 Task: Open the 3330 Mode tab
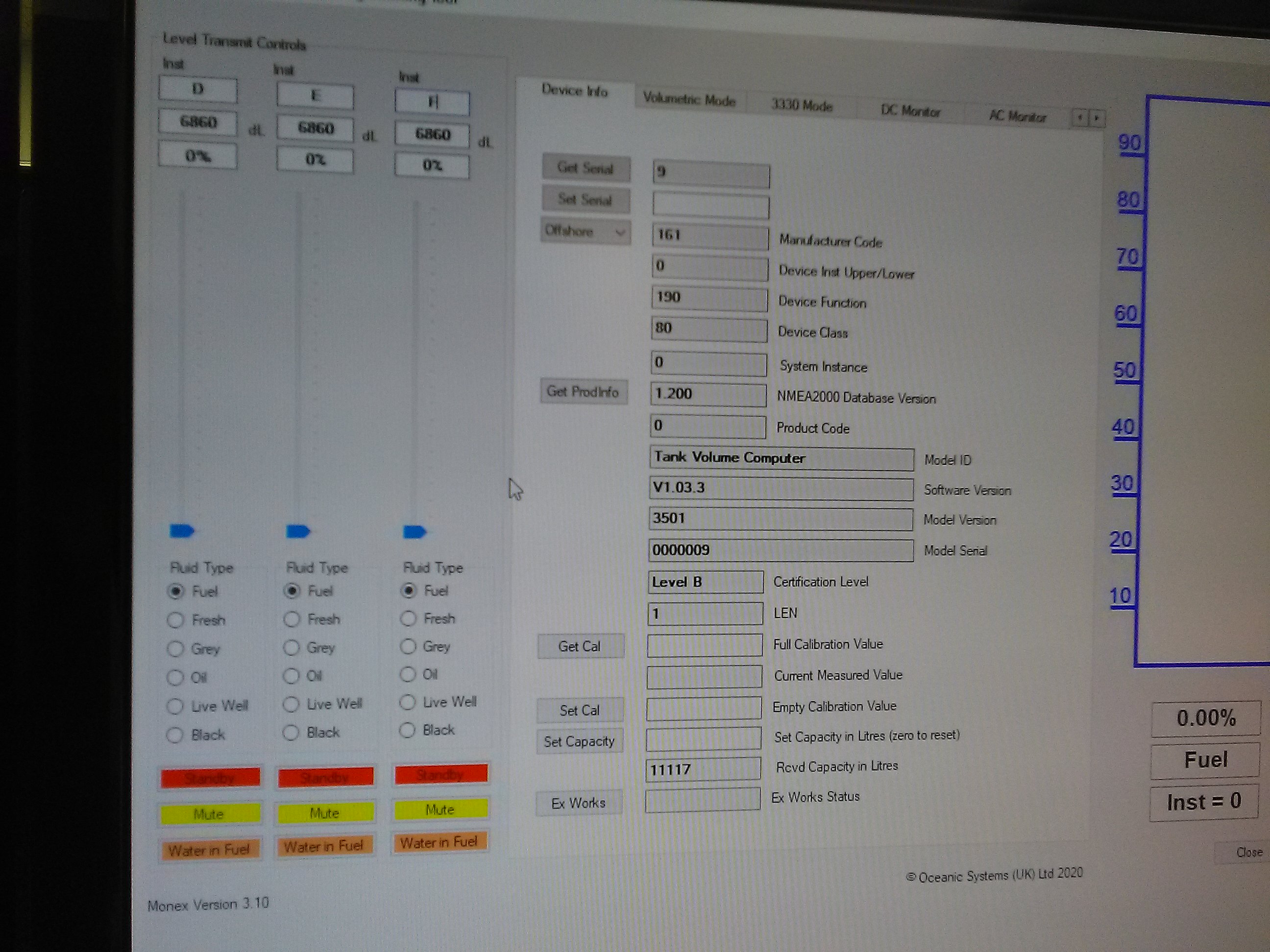pos(802,106)
